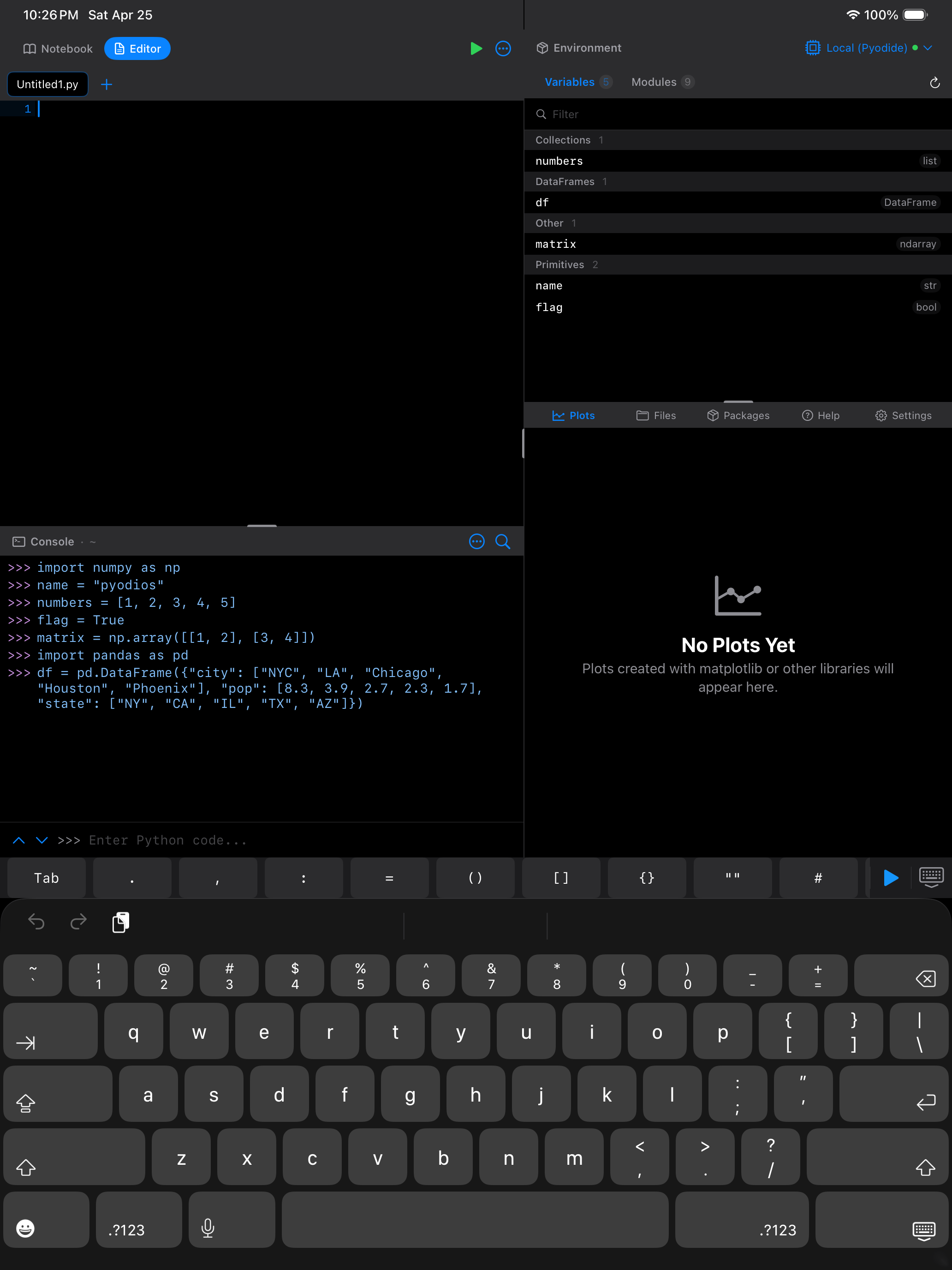Insert curly braces from accessory bar
This screenshot has height=1270, width=952.
click(x=647, y=878)
